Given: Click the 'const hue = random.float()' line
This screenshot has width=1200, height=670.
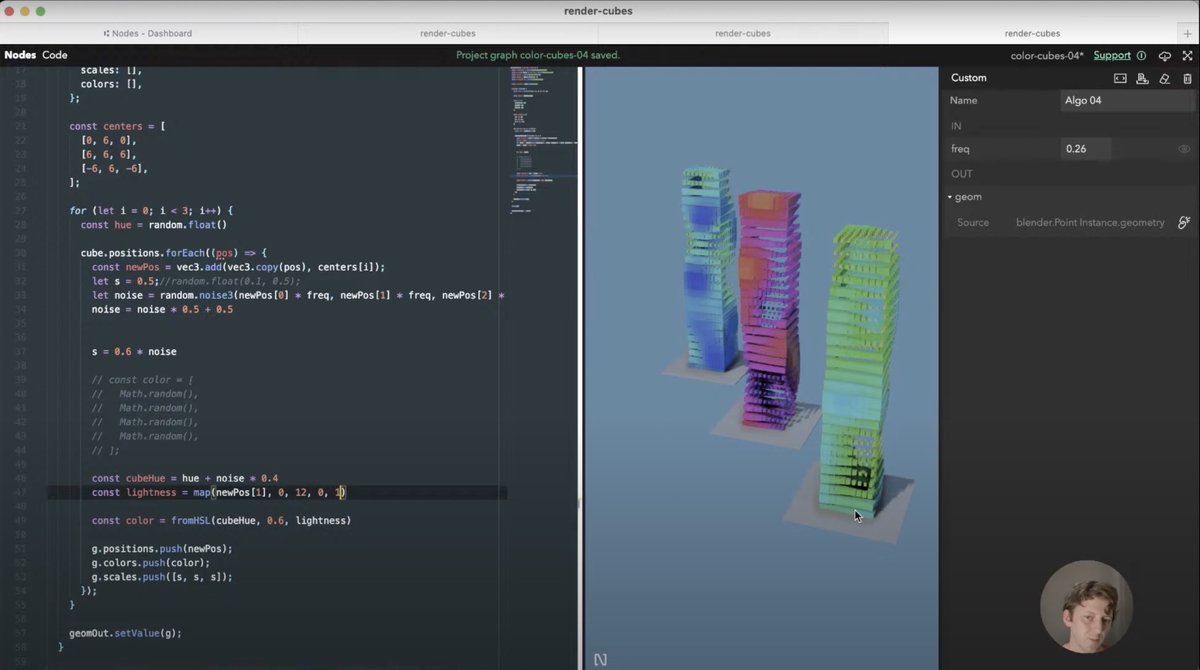Looking at the screenshot, I should pyautogui.click(x=154, y=225).
